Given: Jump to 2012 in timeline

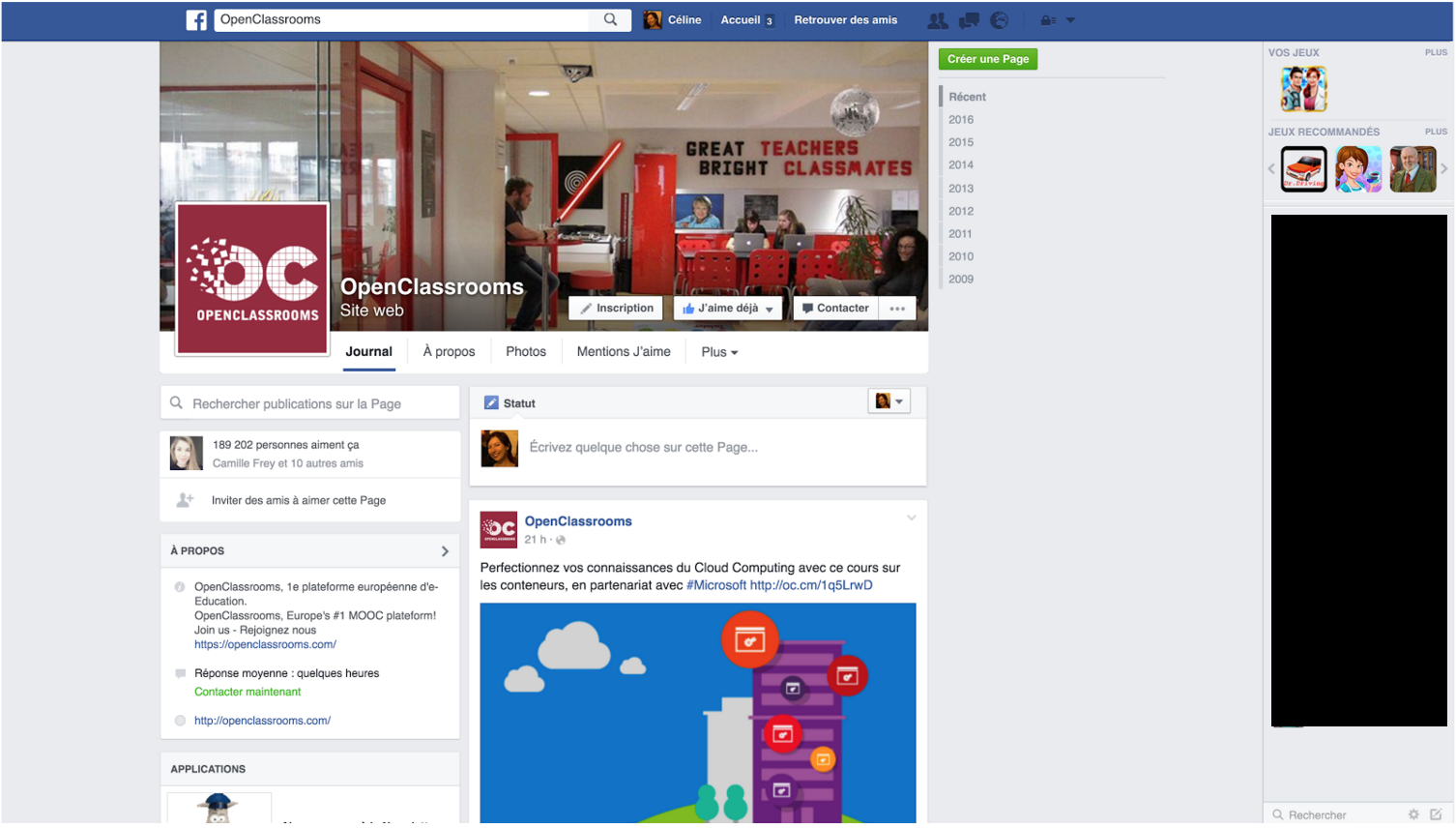Looking at the screenshot, I should point(961,211).
